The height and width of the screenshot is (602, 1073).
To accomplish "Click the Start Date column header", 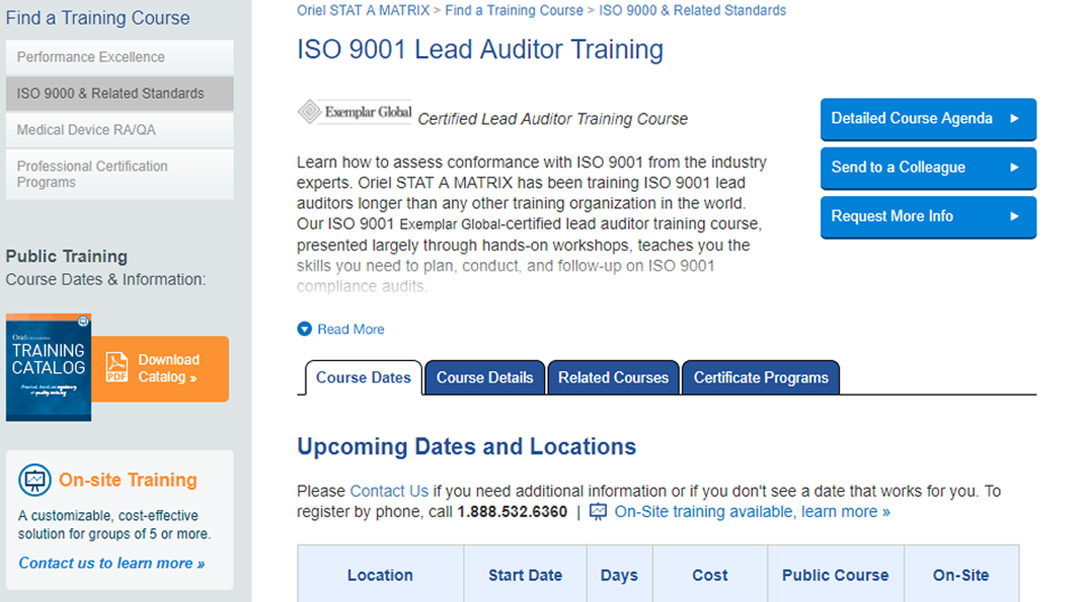I will point(525,575).
